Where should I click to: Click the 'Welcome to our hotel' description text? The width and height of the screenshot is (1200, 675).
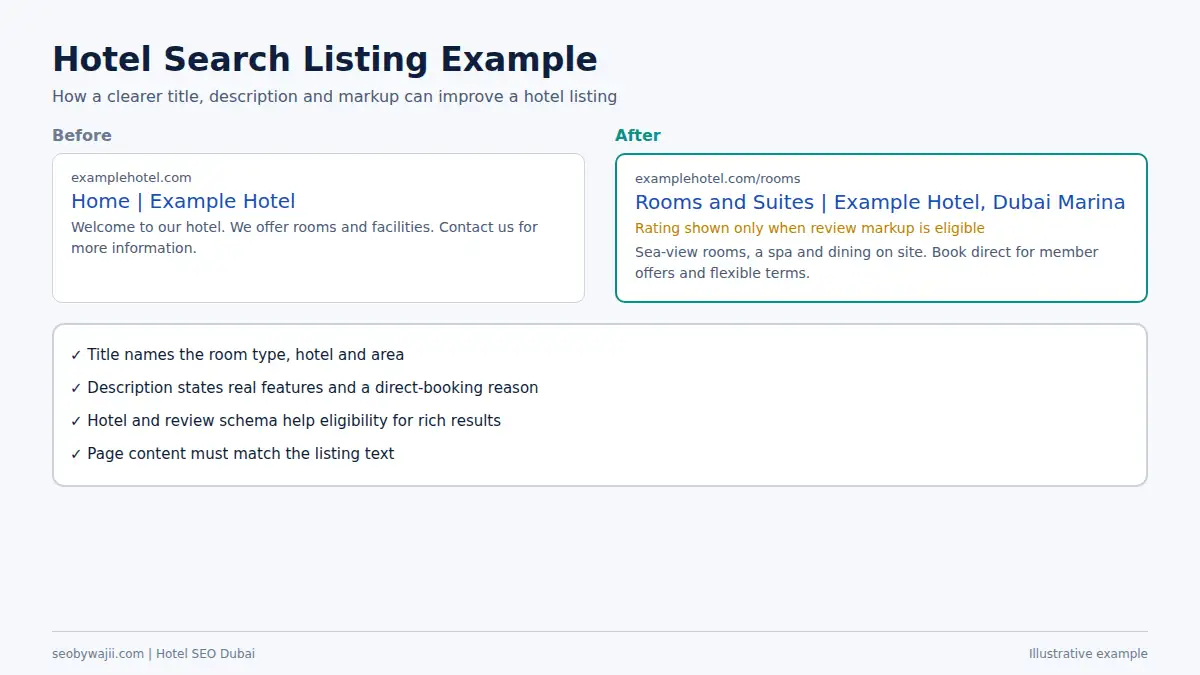304,238
